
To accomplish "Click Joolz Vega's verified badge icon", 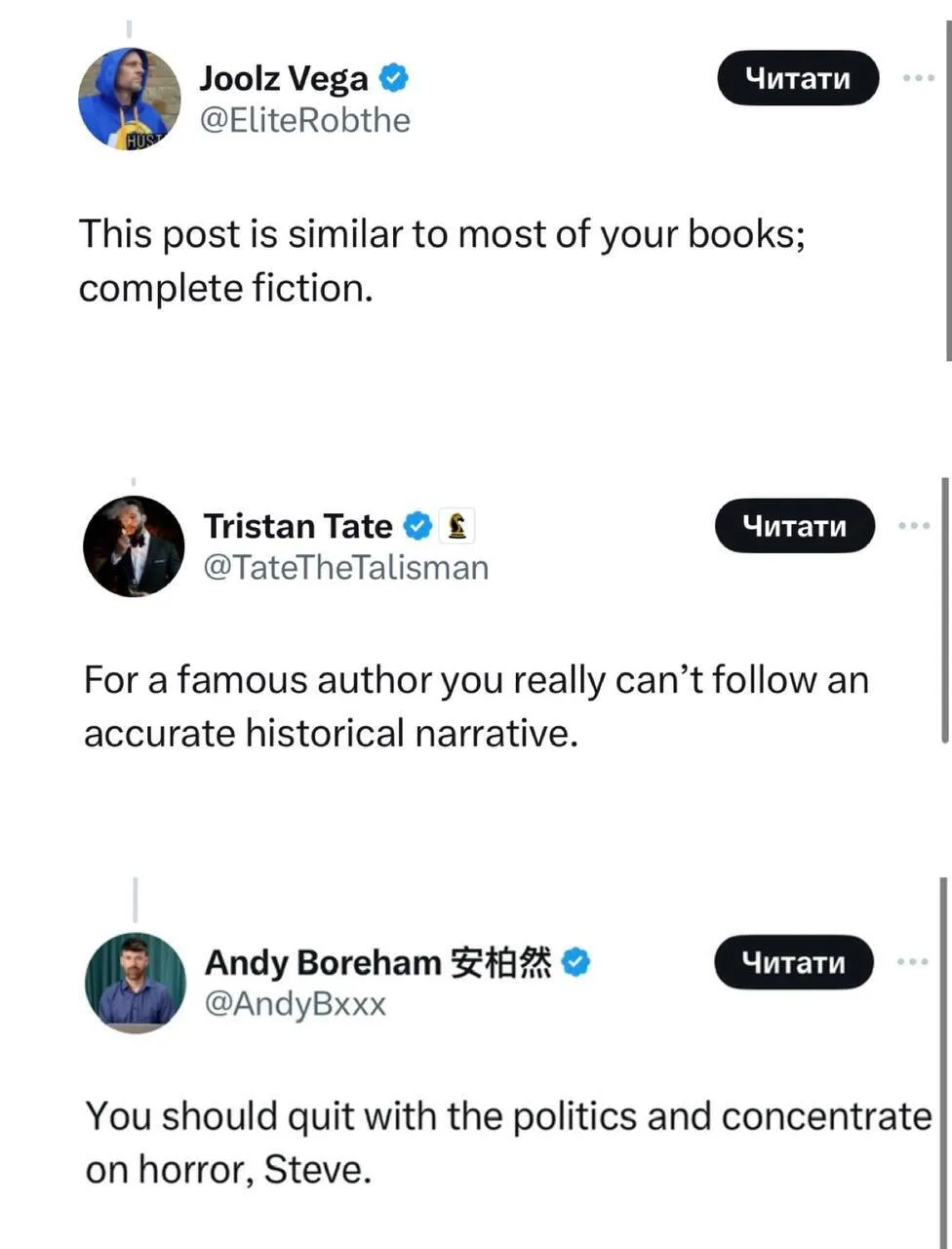I will pos(393,77).
